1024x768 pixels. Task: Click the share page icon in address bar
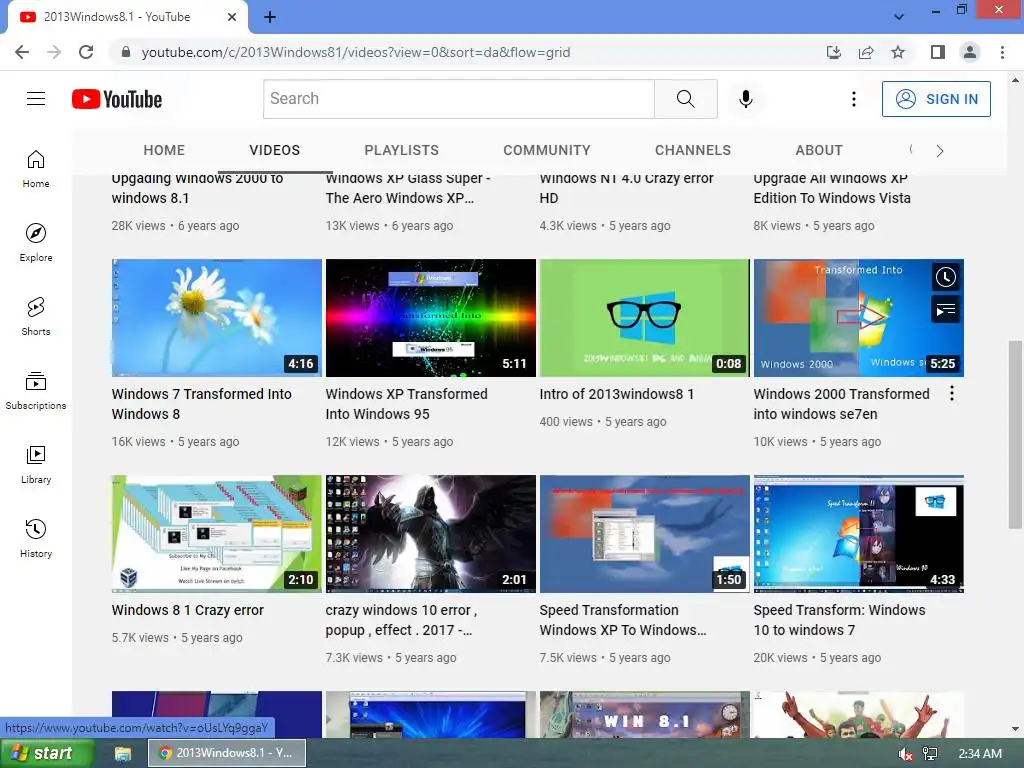point(866,52)
